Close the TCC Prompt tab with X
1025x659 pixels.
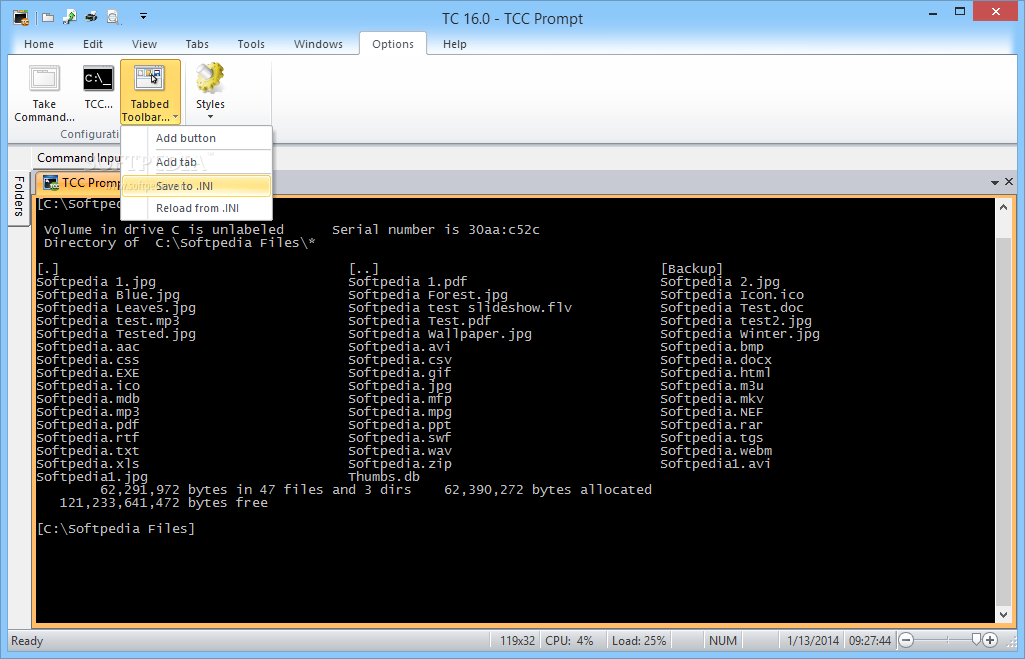[x=1009, y=182]
